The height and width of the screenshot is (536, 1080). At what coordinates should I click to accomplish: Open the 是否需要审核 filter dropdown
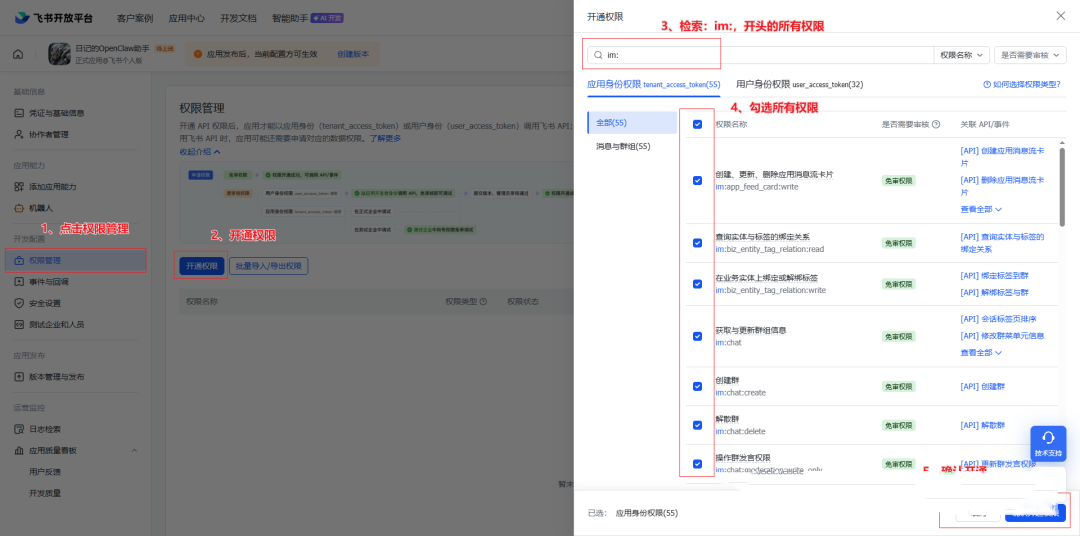(1030, 55)
